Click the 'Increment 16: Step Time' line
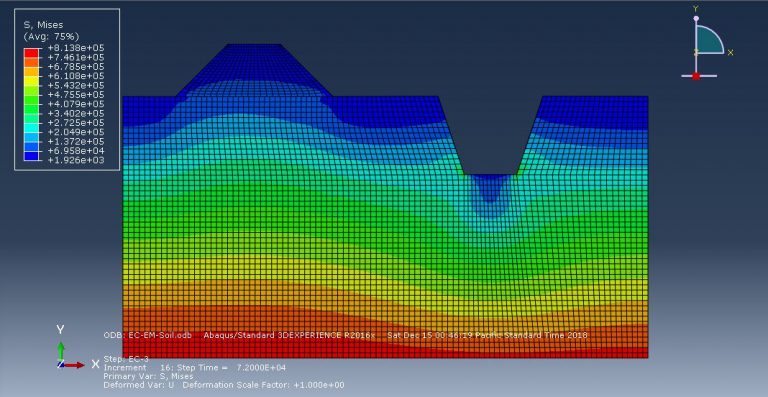 (x=194, y=368)
